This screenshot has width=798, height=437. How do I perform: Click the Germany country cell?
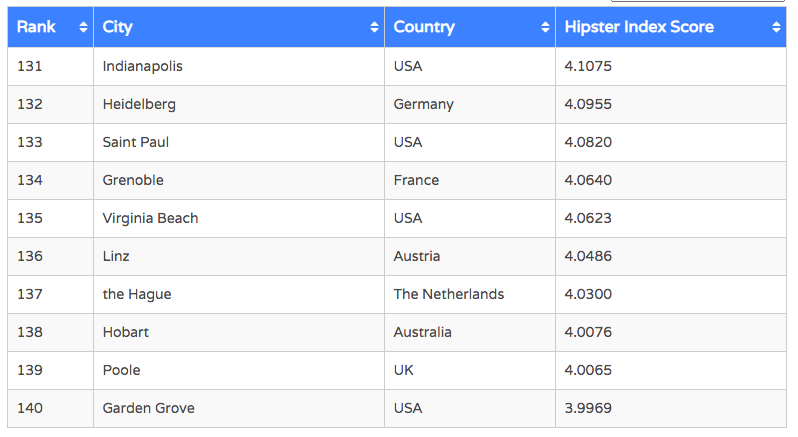[x=423, y=104]
